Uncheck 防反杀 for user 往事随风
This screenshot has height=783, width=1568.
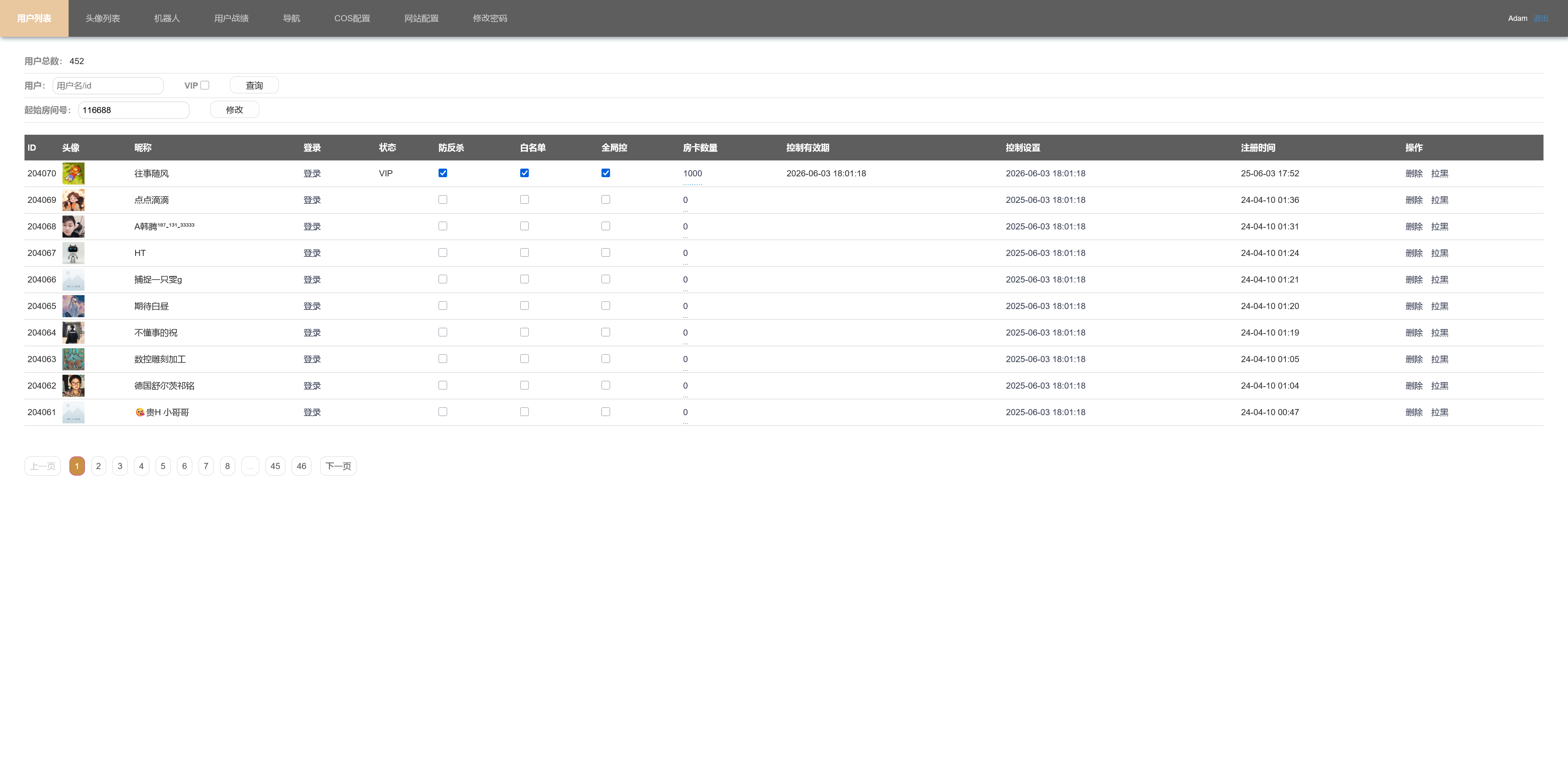click(443, 174)
